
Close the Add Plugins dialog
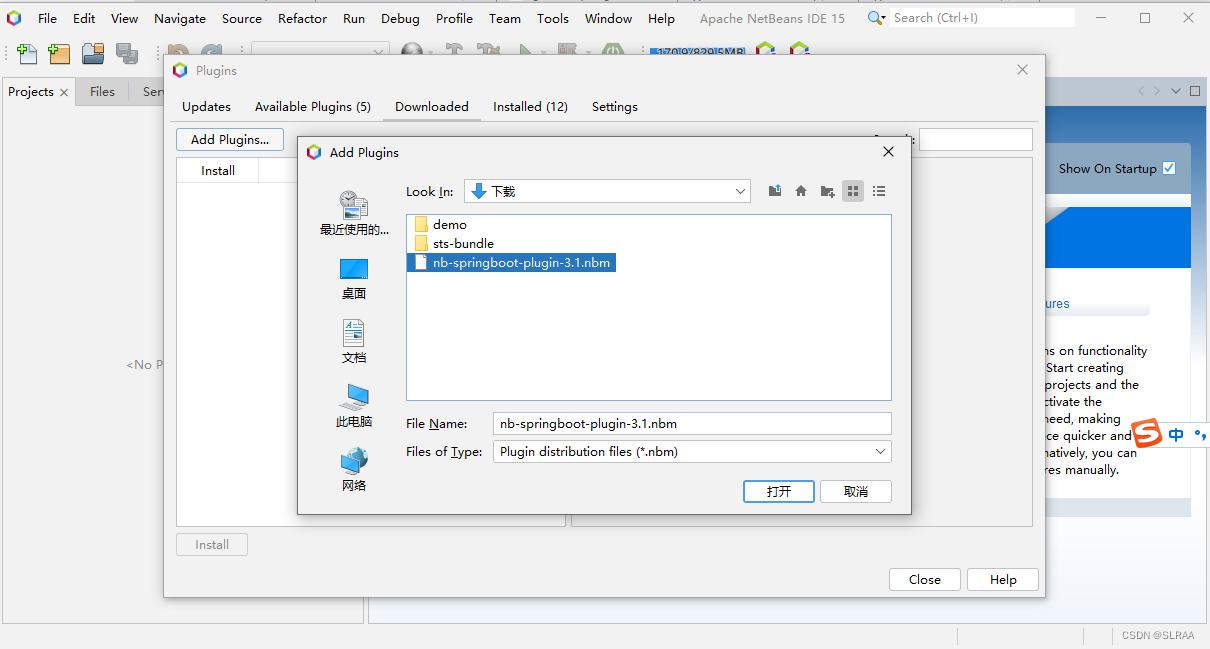click(x=888, y=152)
